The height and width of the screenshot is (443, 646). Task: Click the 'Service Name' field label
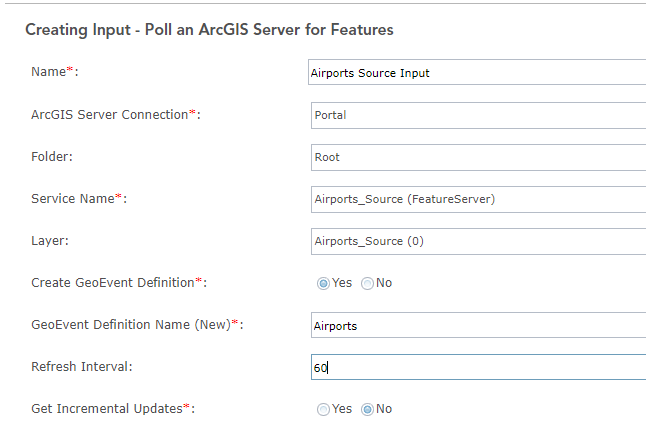[72, 199]
